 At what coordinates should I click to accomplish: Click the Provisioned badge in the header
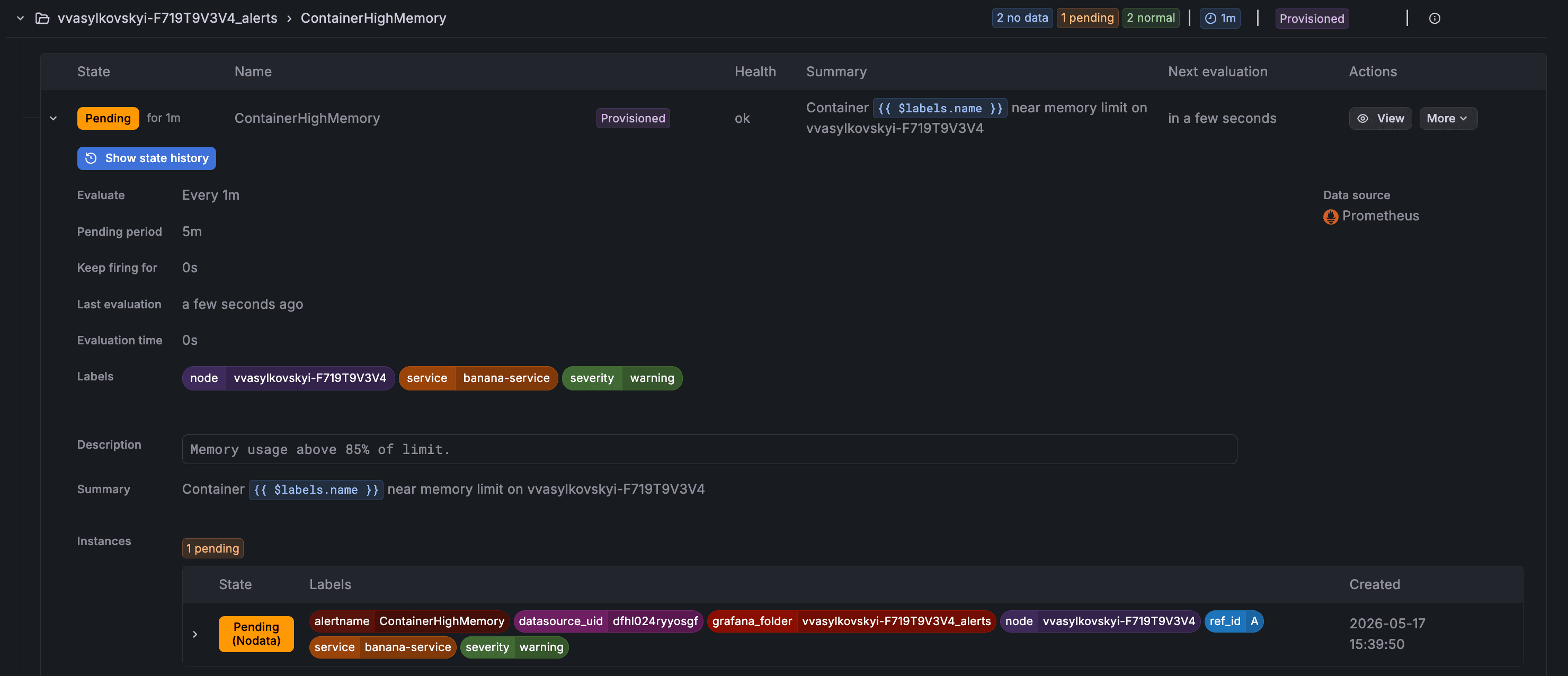1312,19
